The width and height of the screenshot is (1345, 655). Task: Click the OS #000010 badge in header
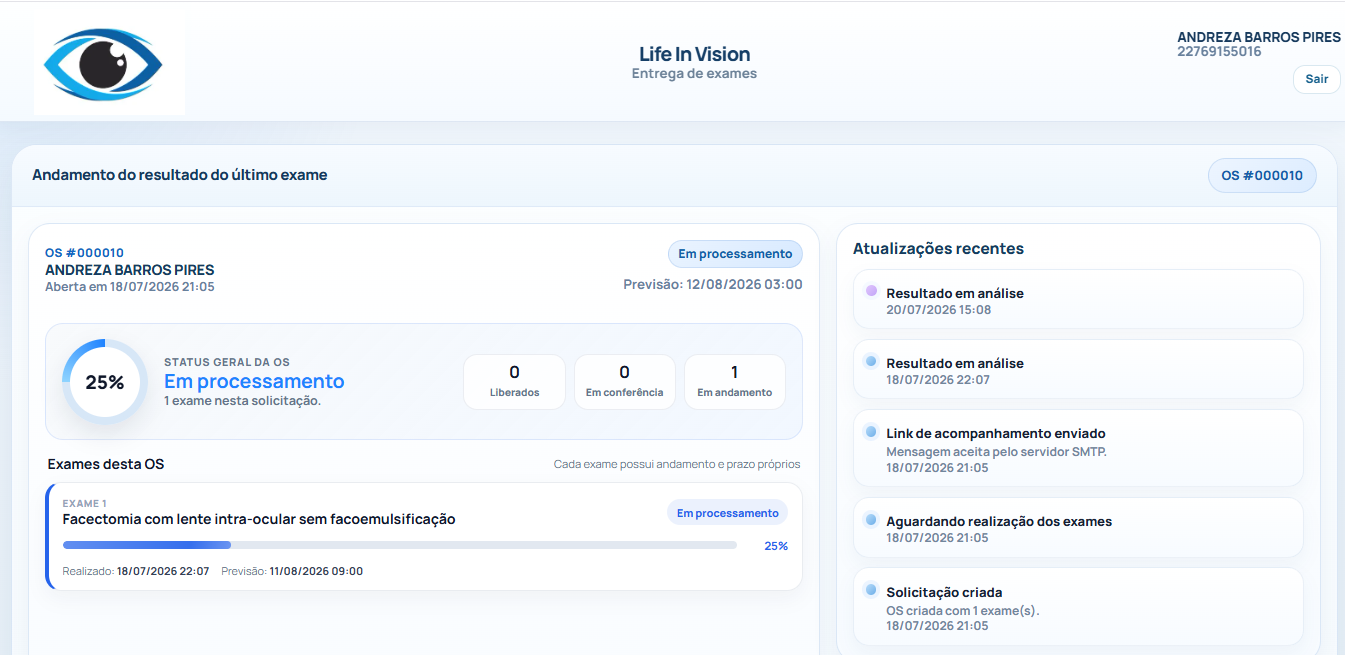(1262, 175)
